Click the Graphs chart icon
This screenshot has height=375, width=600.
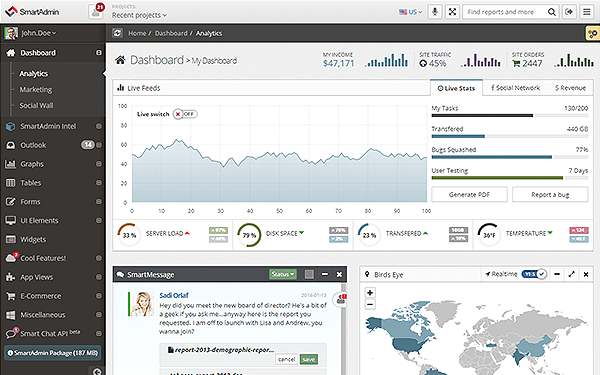click(x=11, y=164)
